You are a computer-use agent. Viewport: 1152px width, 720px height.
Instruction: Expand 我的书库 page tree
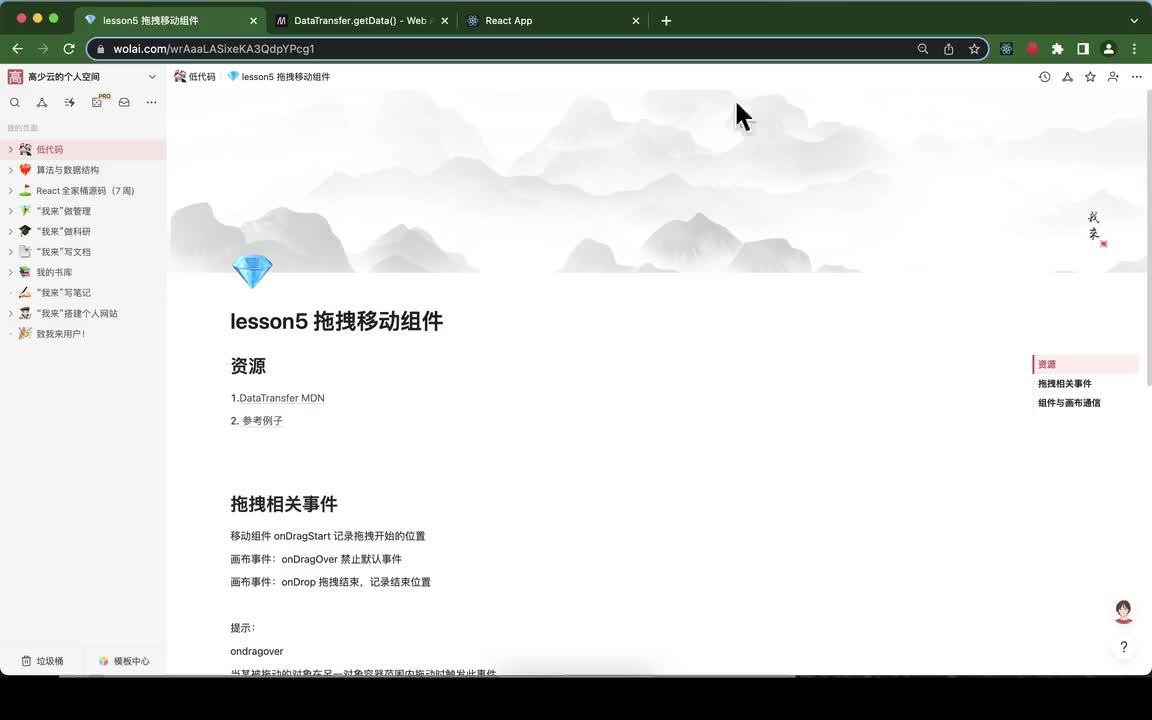click(10, 272)
